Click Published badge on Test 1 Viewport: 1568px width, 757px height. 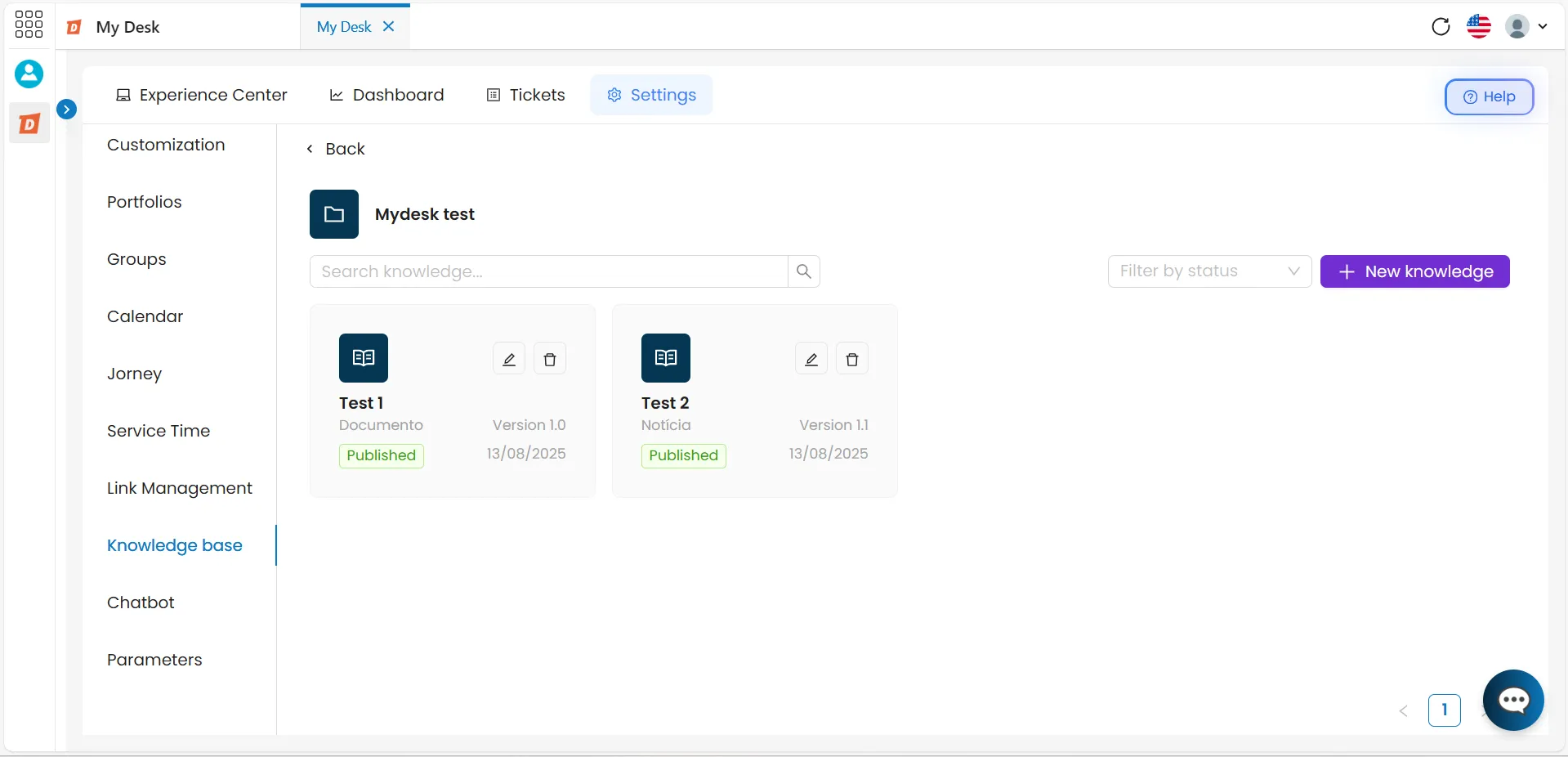pyautogui.click(x=382, y=455)
